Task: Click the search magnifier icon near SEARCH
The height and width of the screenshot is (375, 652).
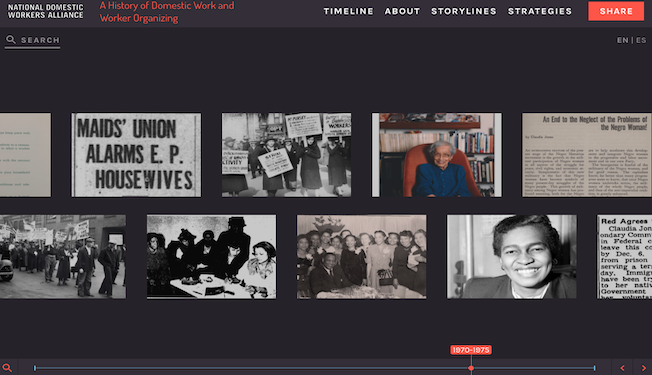Action: point(11,39)
